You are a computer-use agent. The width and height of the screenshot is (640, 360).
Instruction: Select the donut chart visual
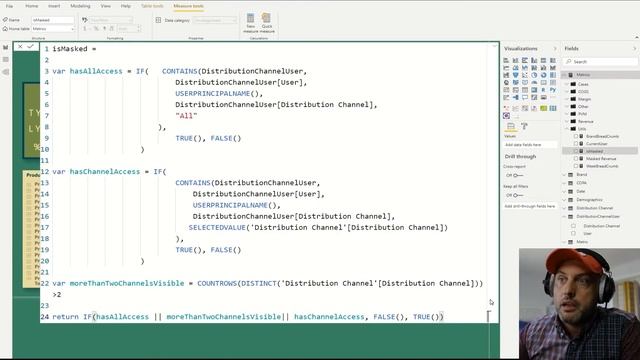point(543,75)
